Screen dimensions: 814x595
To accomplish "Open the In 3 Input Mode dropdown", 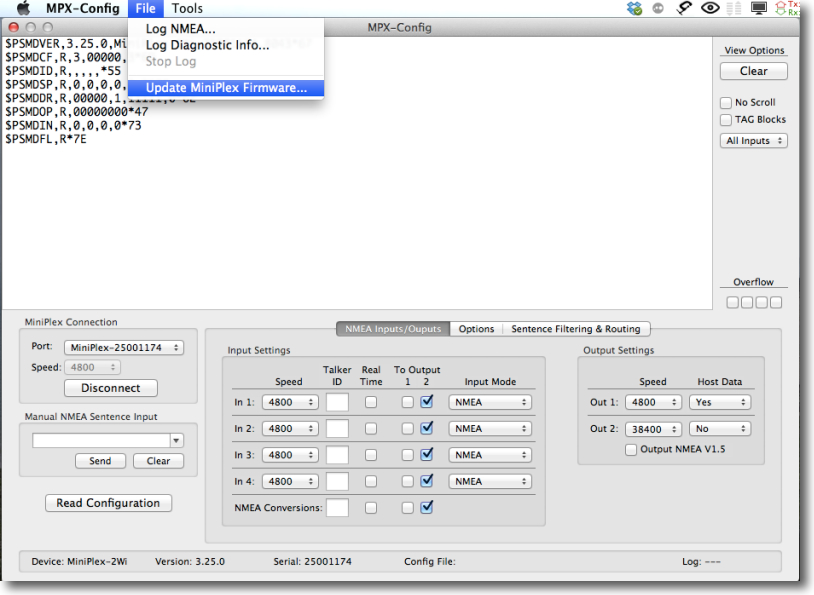I will [x=490, y=455].
